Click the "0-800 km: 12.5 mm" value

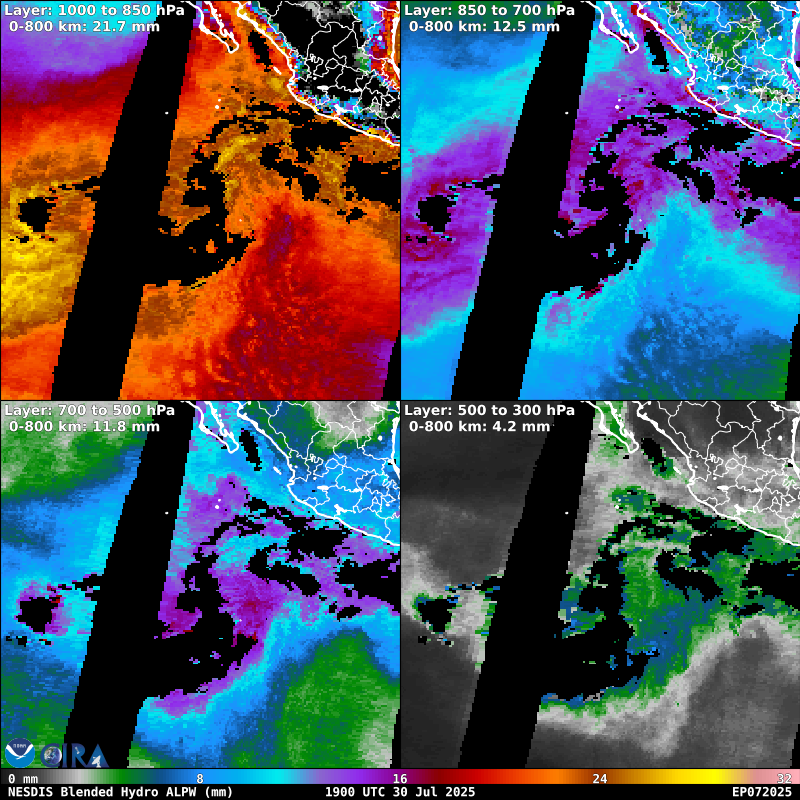pyautogui.click(x=484, y=27)
